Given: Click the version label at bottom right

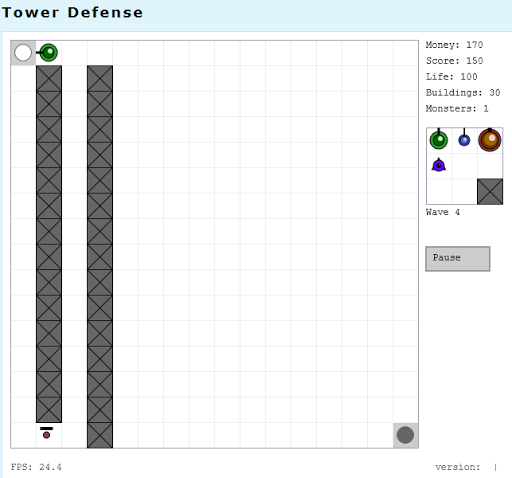Looking at the screenshot, I should [x=457, y=467].
